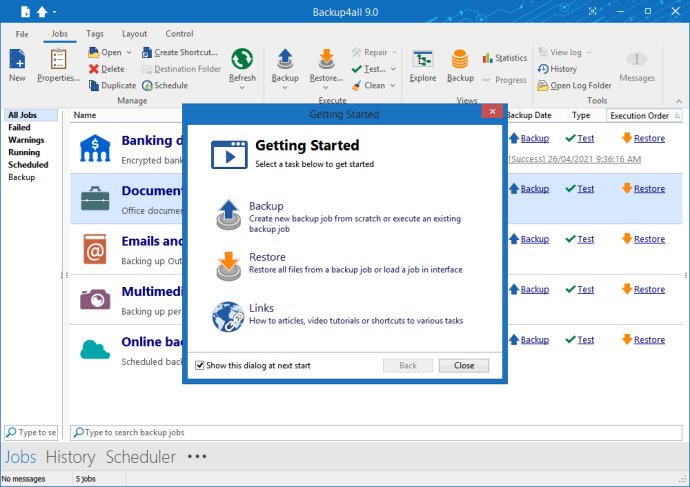Click the Banking job bank icon
The height and width of the screenshot is (487, 690).
click(95, 148)
